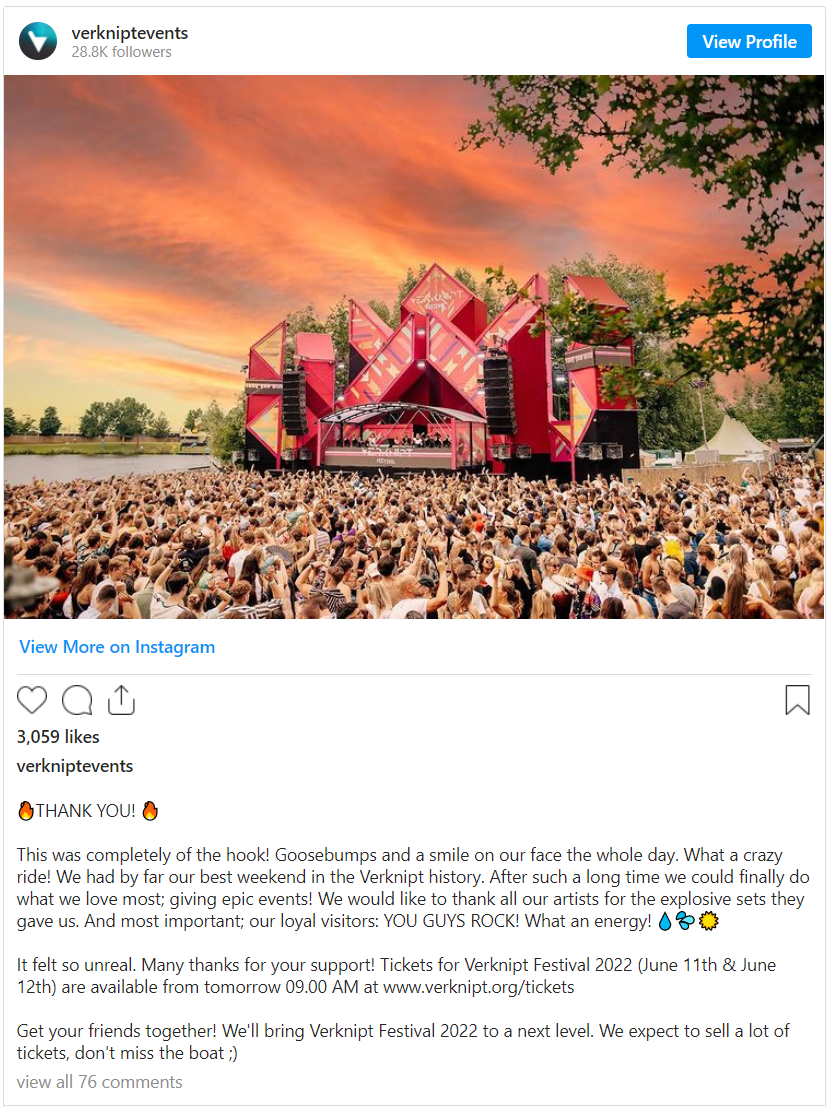
Task: Click the THANK YOU caption heading
Action: tap(86, 811)
